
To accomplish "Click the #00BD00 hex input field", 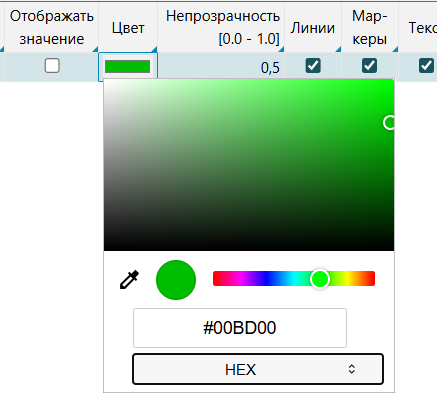I will click(x=240, y=328).
